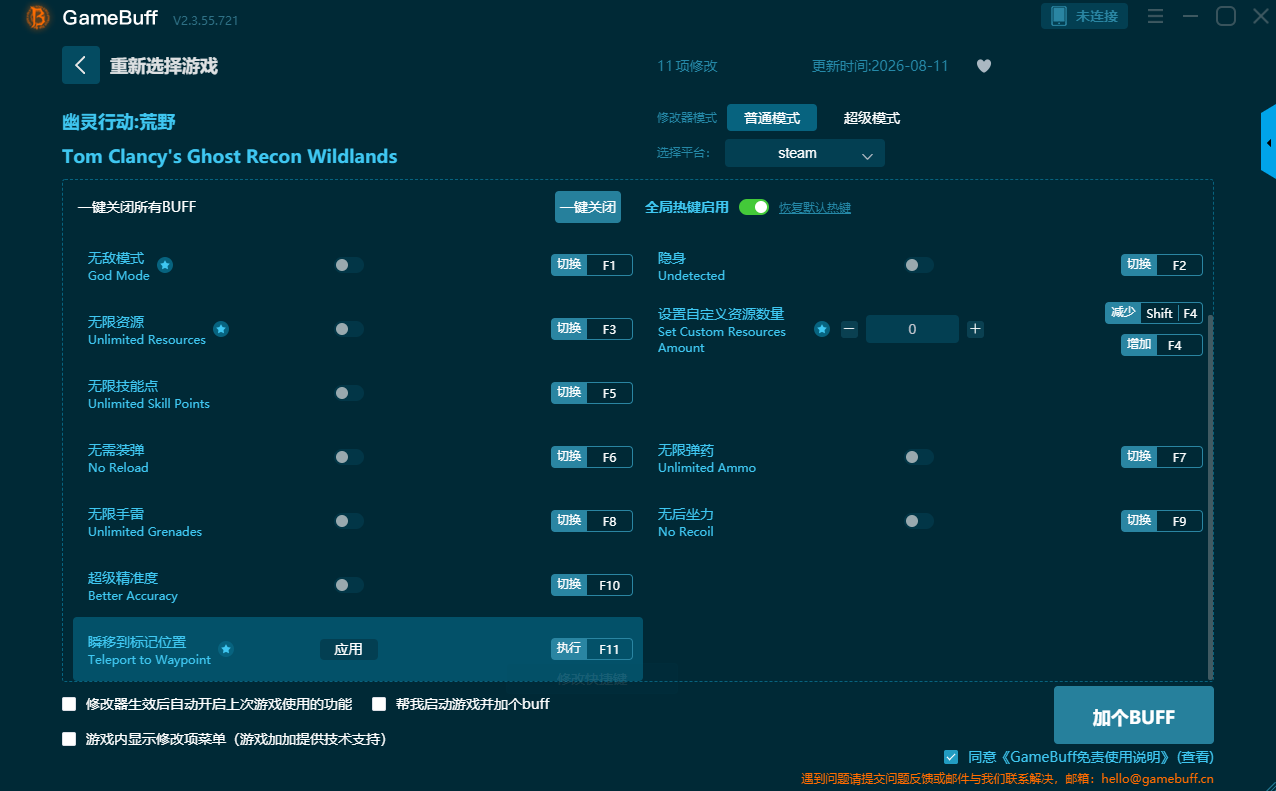Click the cheat list vertical scrollbar
1276x791 pixels.
1211,497
